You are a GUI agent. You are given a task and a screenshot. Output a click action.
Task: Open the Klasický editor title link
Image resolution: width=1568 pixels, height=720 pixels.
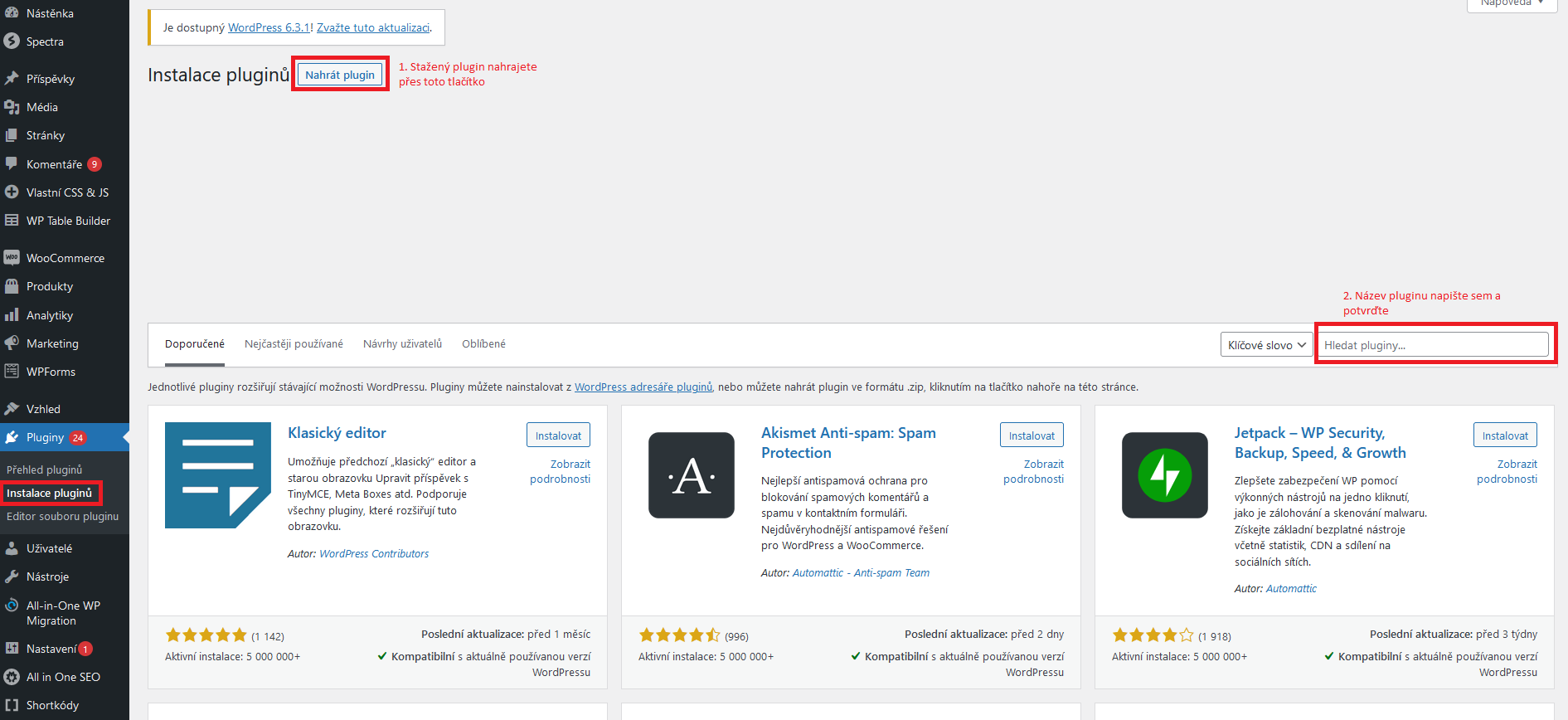pyautogui.click(x=337, y=433)
